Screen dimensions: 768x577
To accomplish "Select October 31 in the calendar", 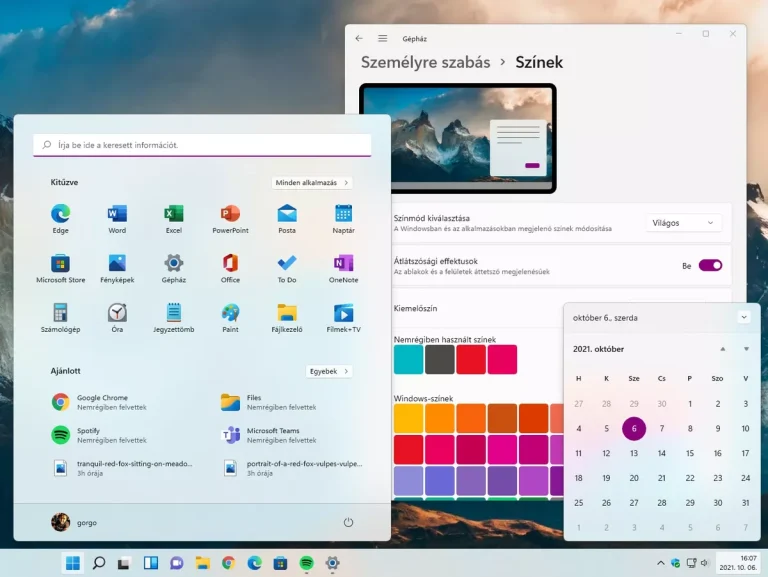I will [x=745, y=503].
